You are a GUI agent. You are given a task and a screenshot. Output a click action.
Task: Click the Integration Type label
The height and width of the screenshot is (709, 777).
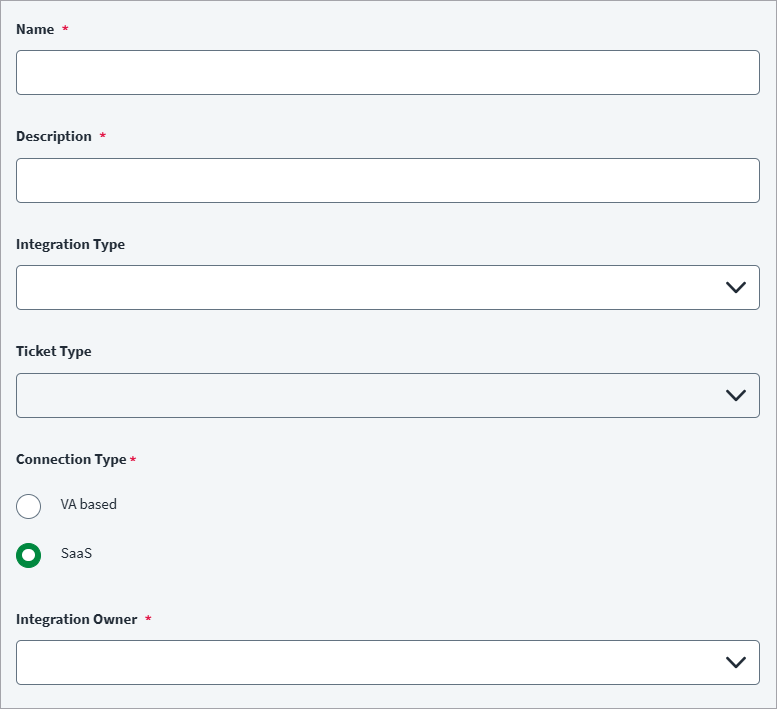pyautogui.click(x=70, y=245)
